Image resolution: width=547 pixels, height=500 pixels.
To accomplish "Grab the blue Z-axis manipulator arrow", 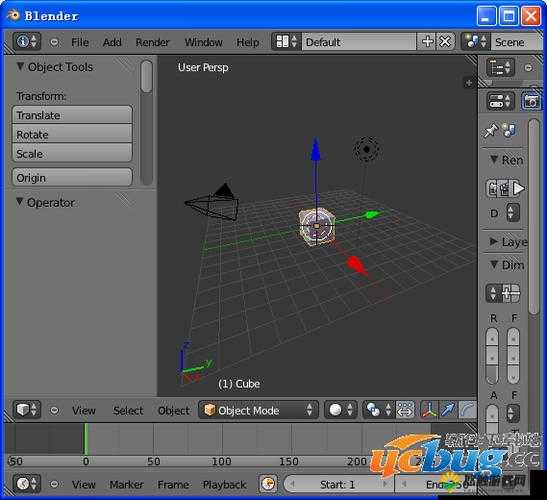I will coord(315,150).
